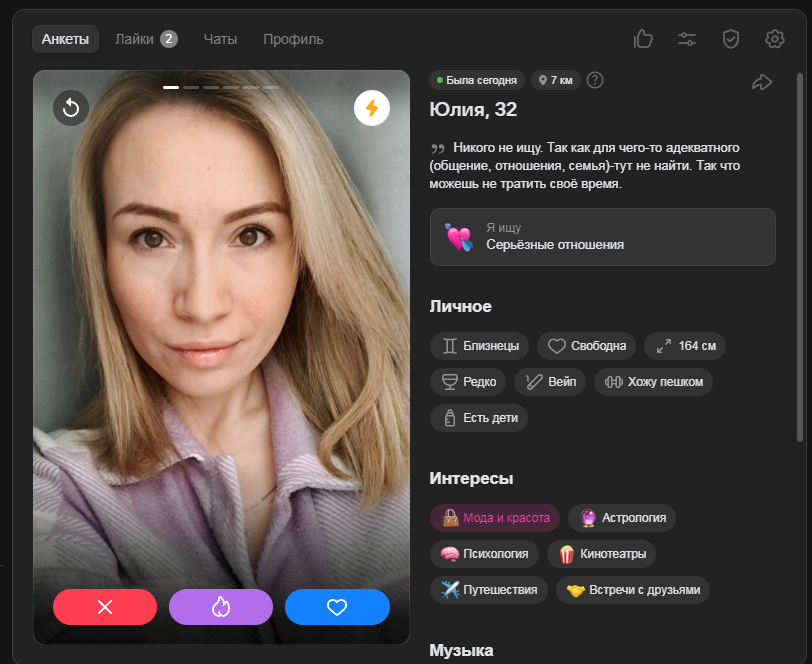Click the Вейп smoking tag
This screenshot has width=812, height=664.
[550, 382]
